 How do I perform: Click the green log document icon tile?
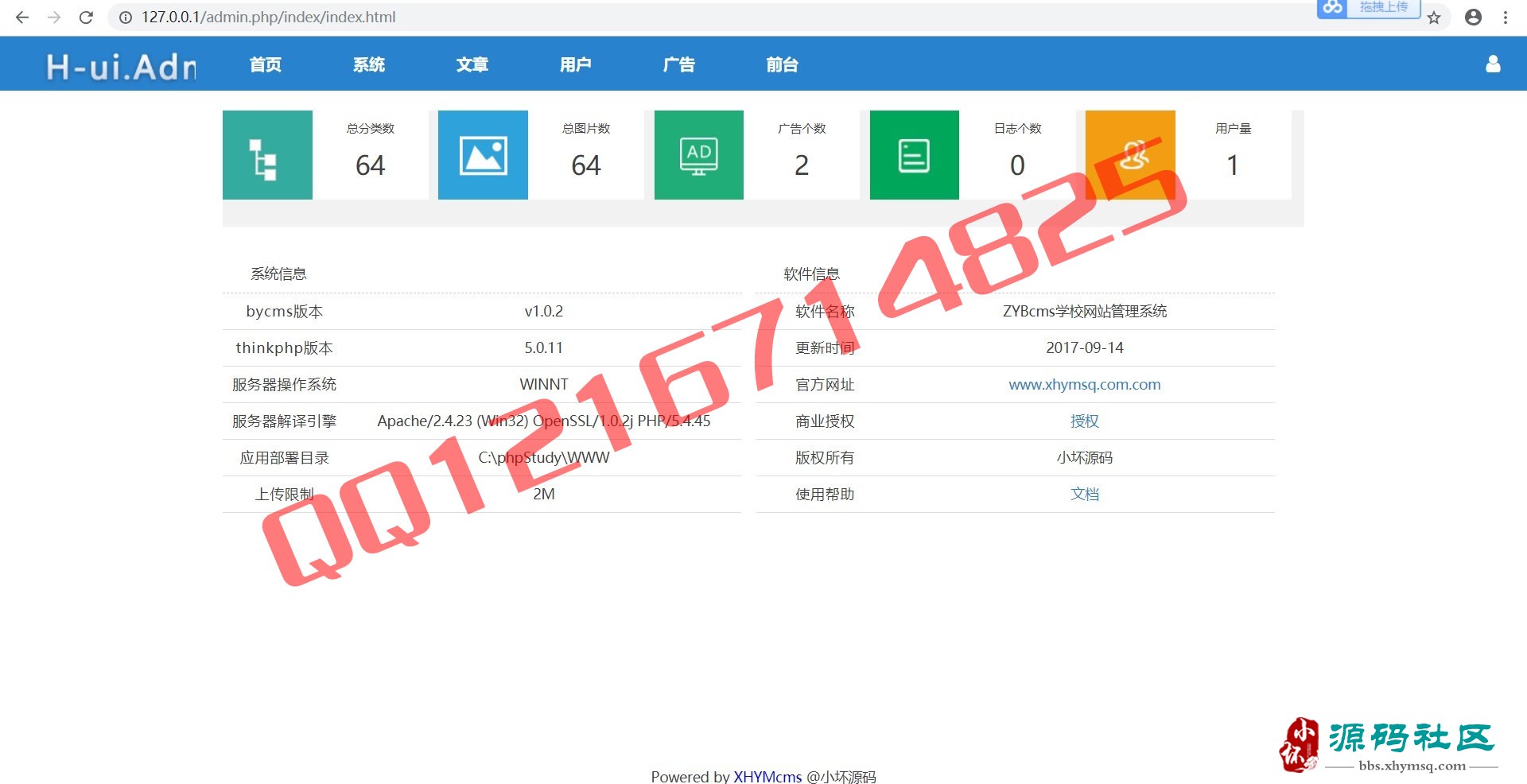pyautogui.click(x=915, y=155)
